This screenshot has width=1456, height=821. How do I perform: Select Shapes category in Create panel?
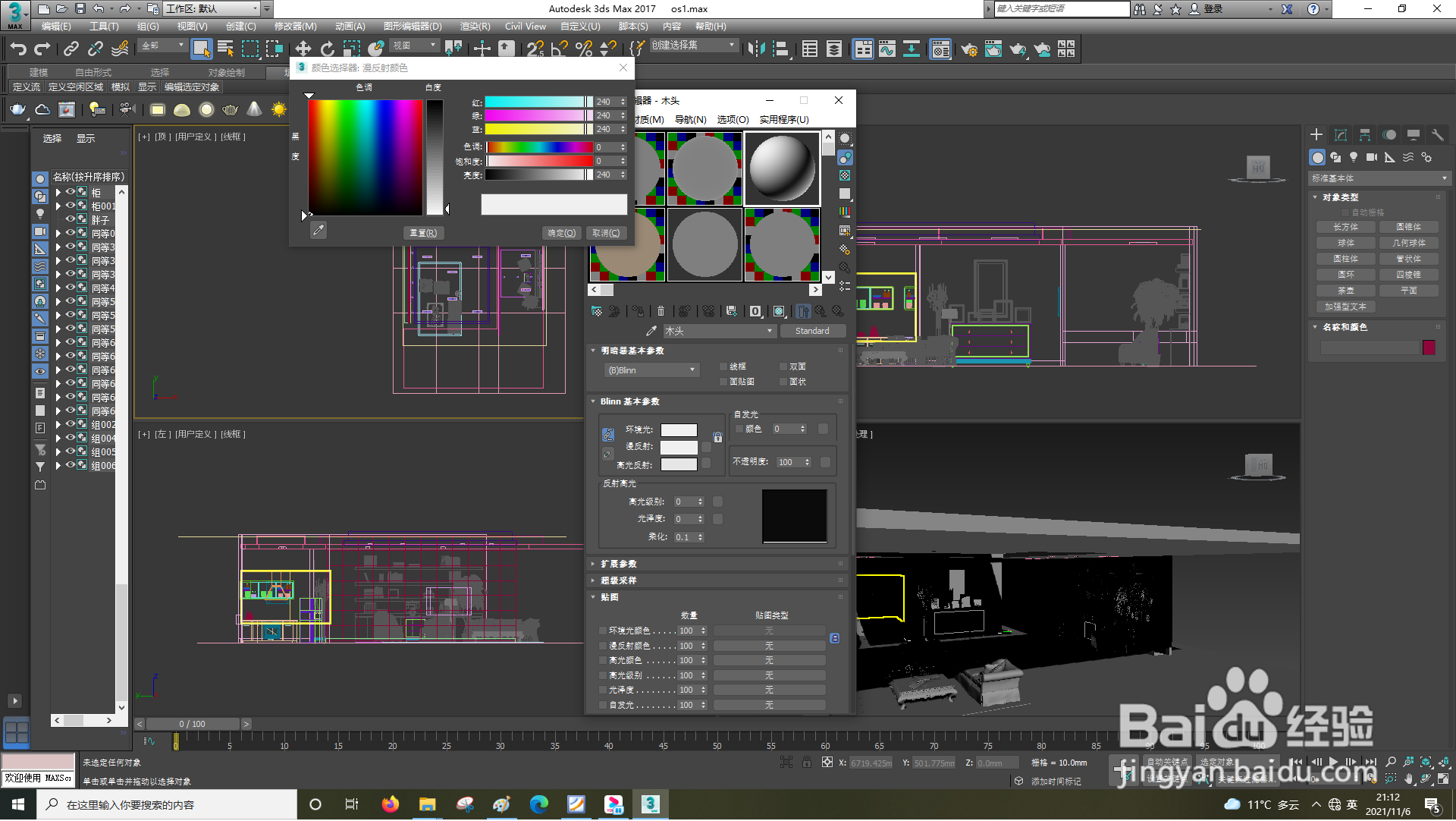click(1335, 157)
